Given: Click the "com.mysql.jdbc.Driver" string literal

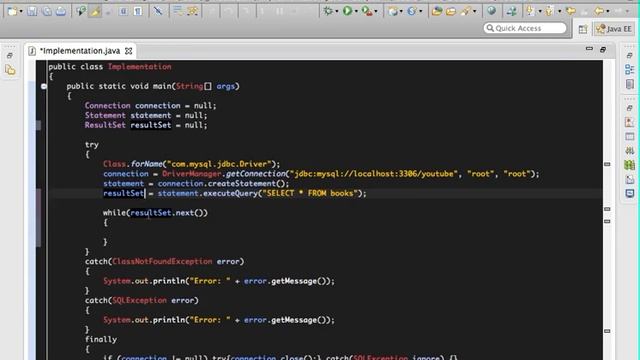Looking at the screenshot, I should 219,164.
